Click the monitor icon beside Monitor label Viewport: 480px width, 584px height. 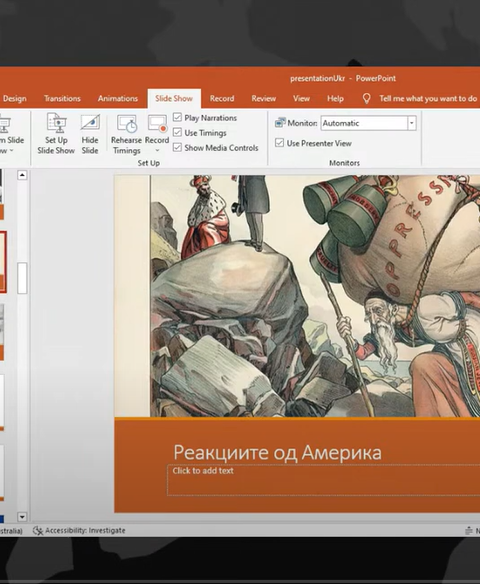point(280,123)
